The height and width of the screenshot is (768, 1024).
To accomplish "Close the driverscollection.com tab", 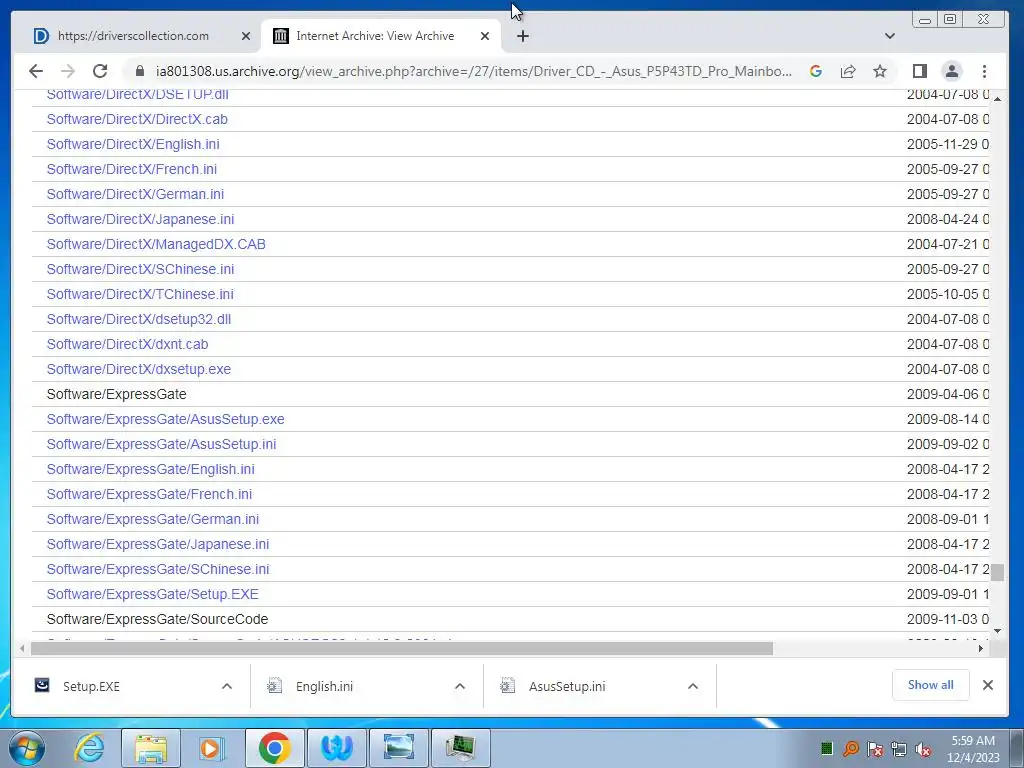I will [x=246, y=37].
